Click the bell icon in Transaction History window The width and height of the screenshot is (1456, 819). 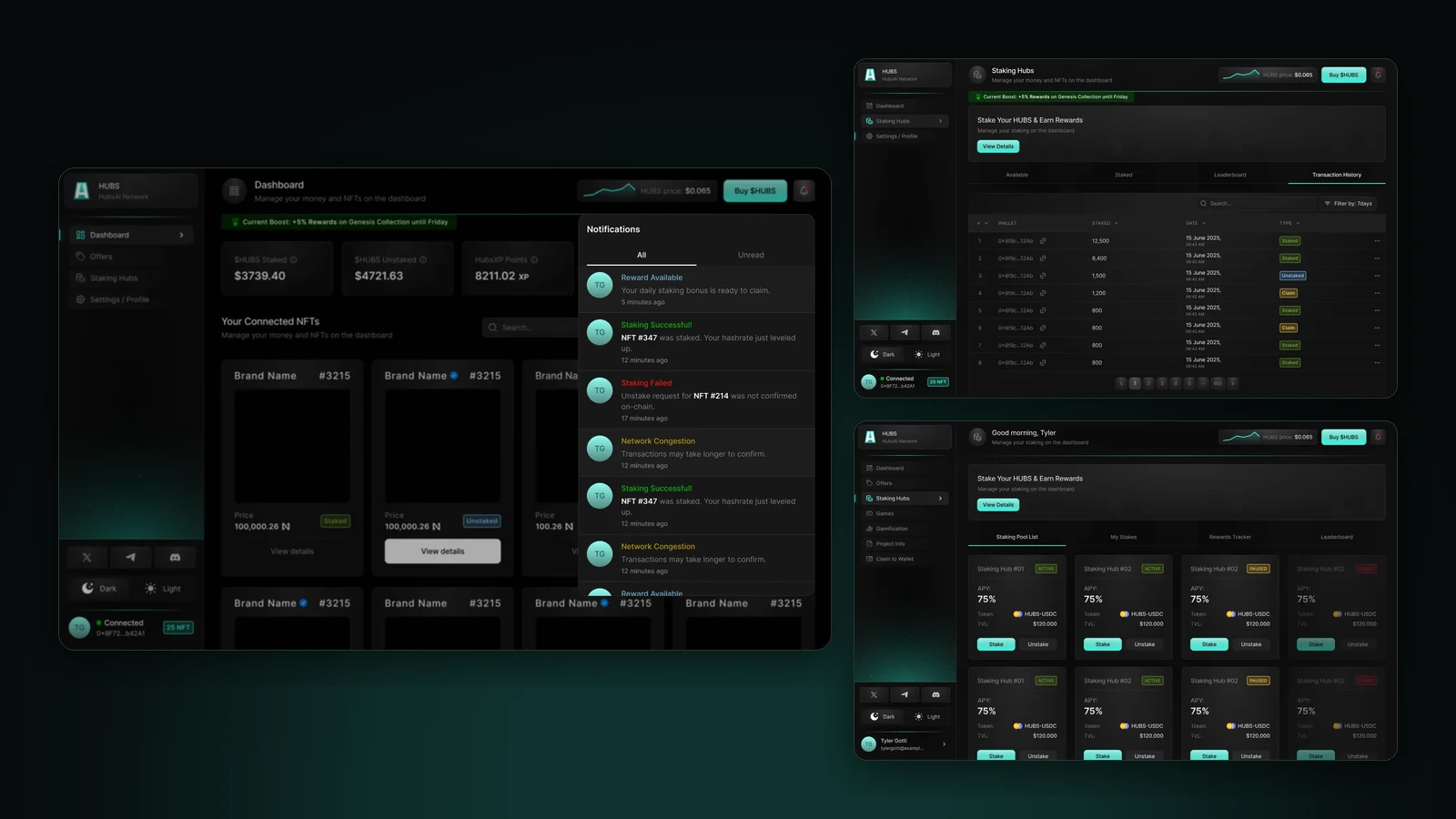(1379, 75)
